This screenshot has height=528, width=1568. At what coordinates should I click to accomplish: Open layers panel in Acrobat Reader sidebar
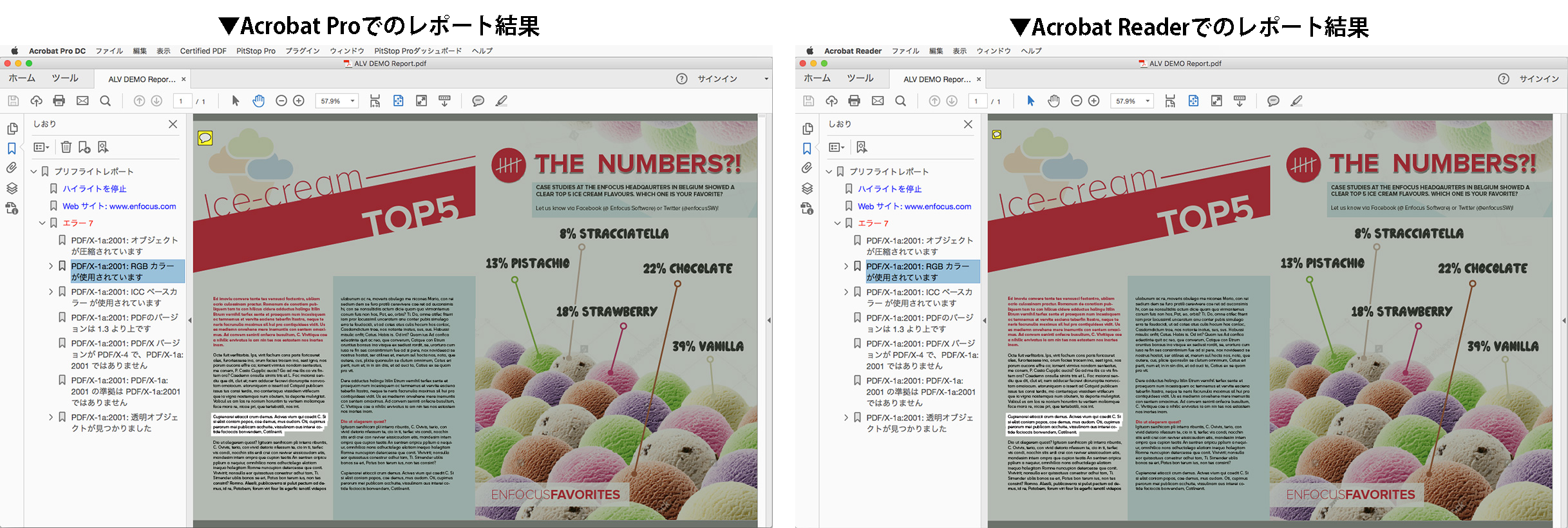click(807, 188)
